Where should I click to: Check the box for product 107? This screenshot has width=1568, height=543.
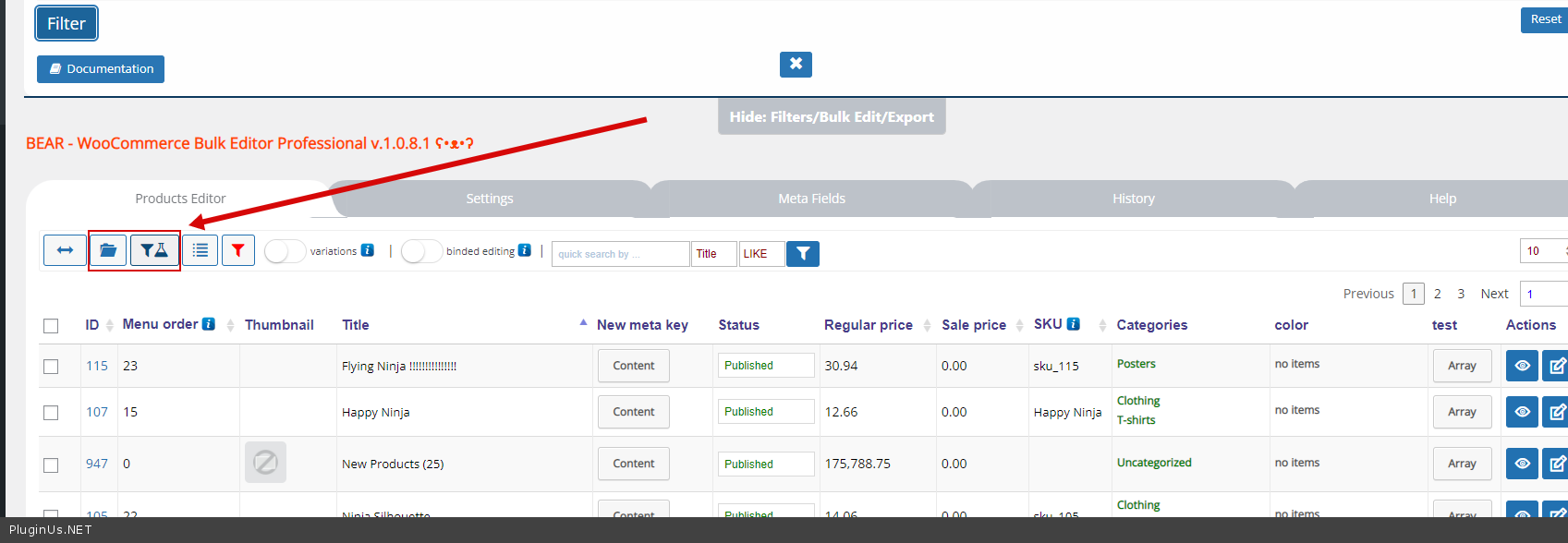[x=51, y=413]
